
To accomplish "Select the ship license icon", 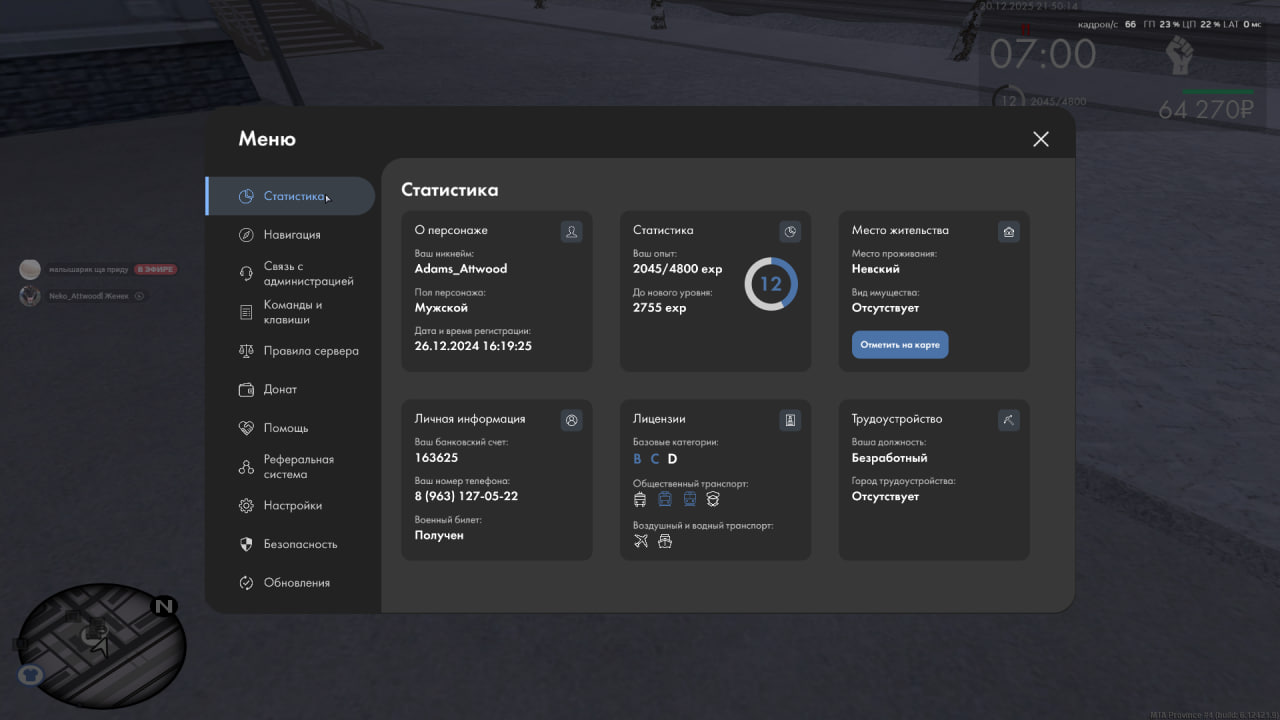I will 665,541.
